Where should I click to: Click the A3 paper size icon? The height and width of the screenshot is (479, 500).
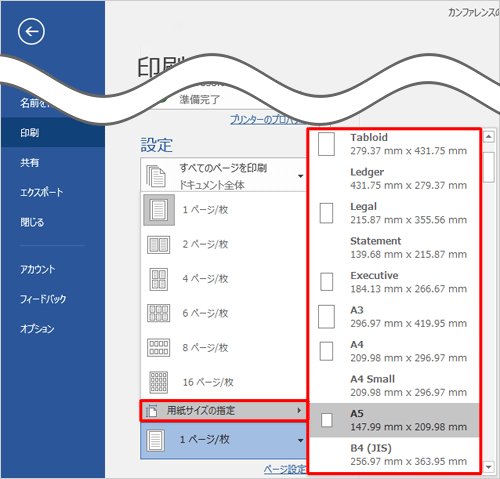coord(326,317)
